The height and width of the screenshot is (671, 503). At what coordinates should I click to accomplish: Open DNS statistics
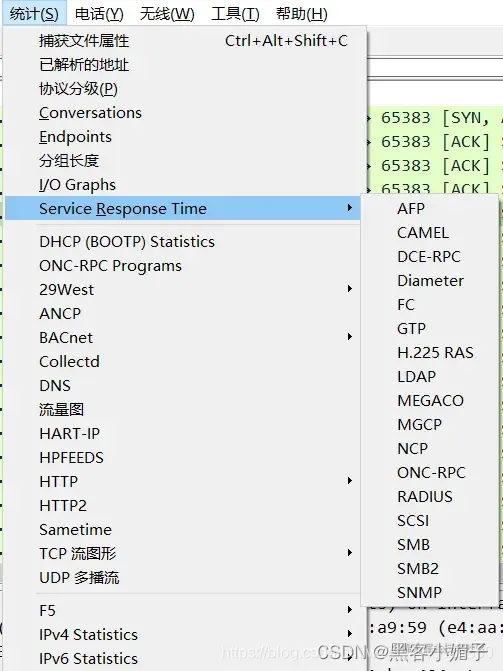(183, 386)
